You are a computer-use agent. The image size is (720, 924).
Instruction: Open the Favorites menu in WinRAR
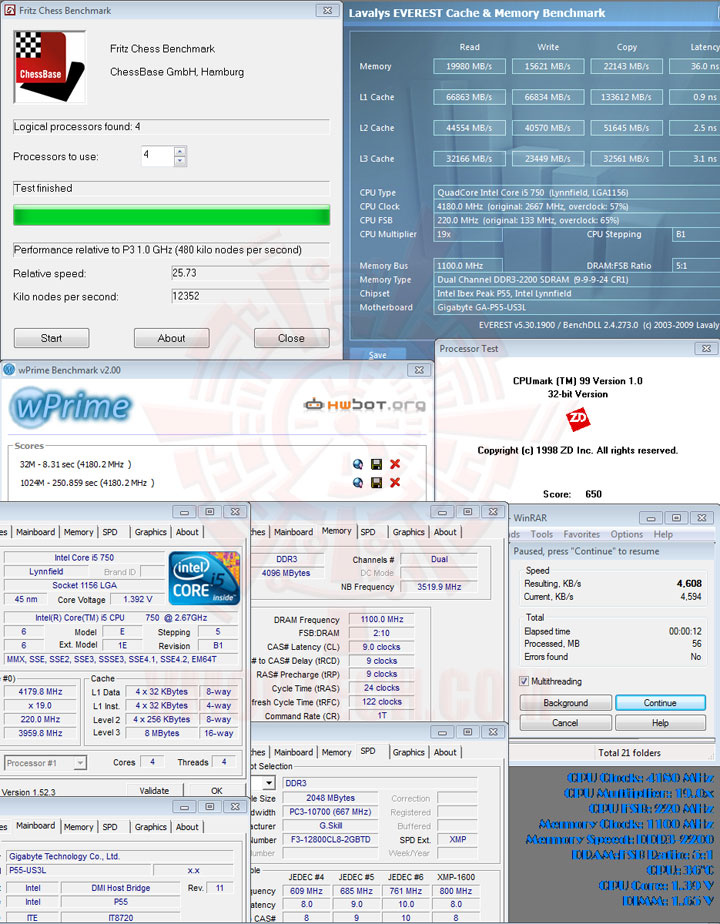click(x=582, y=534)
